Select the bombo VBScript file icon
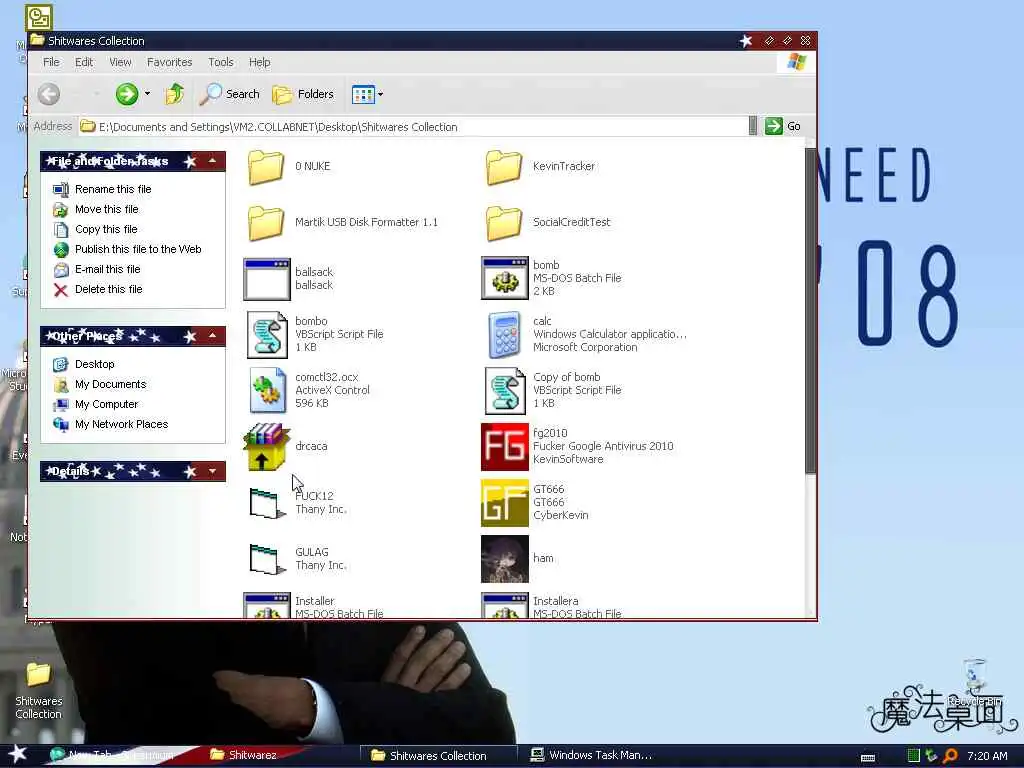The image size is (1024, 768). 266,334
